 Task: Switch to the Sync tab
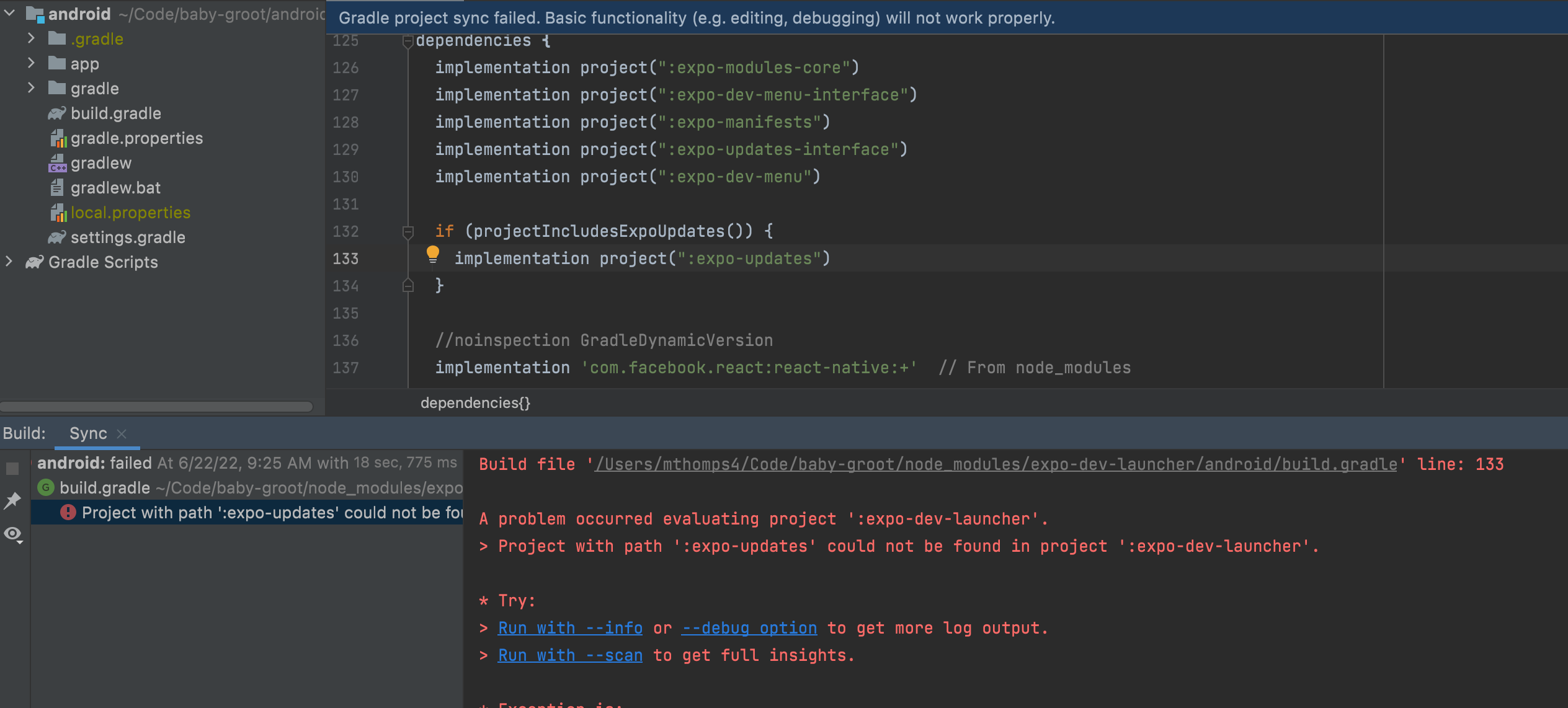[x=87, y=433]
